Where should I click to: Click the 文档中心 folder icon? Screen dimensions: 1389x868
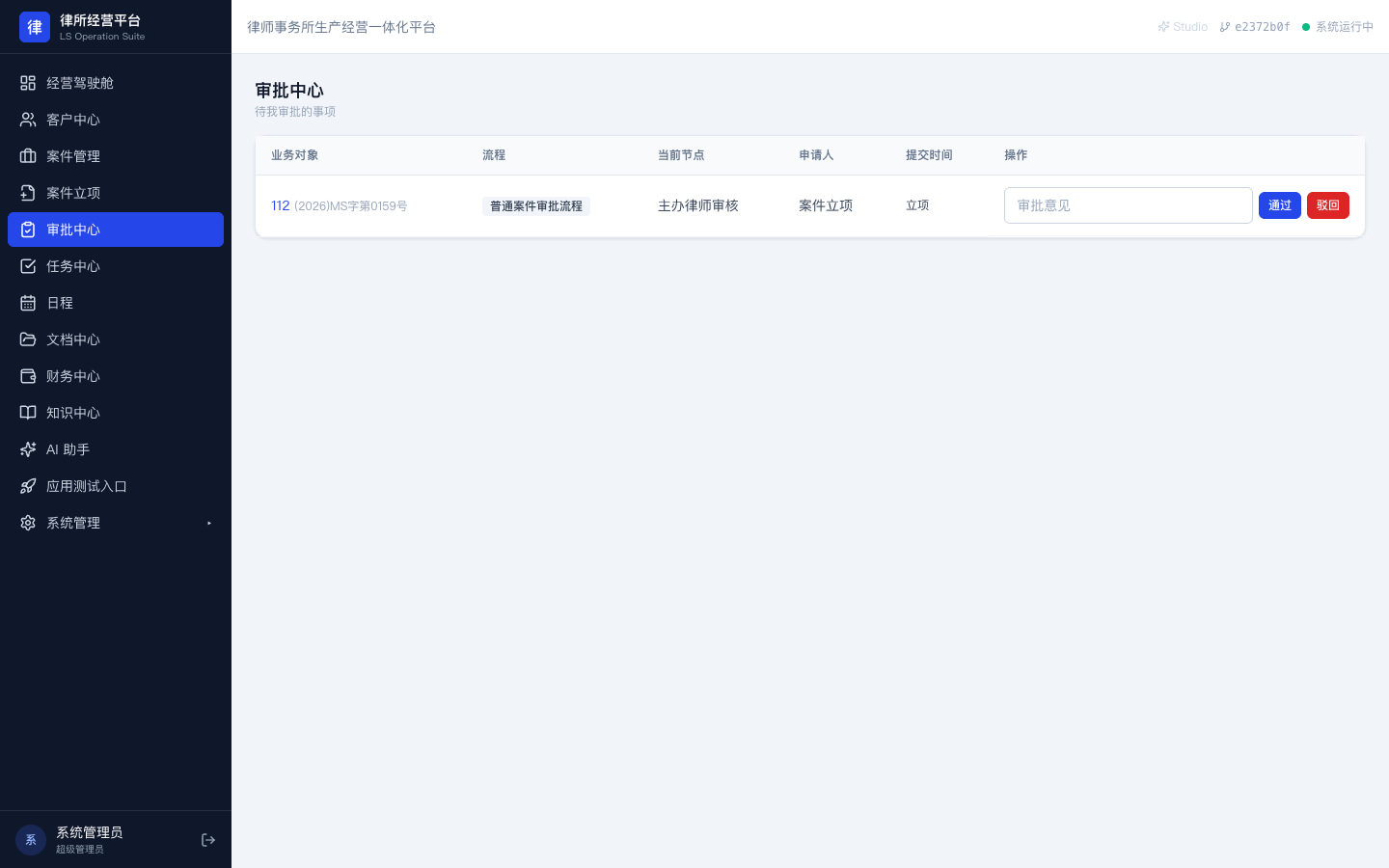click(x=28, y=339)
